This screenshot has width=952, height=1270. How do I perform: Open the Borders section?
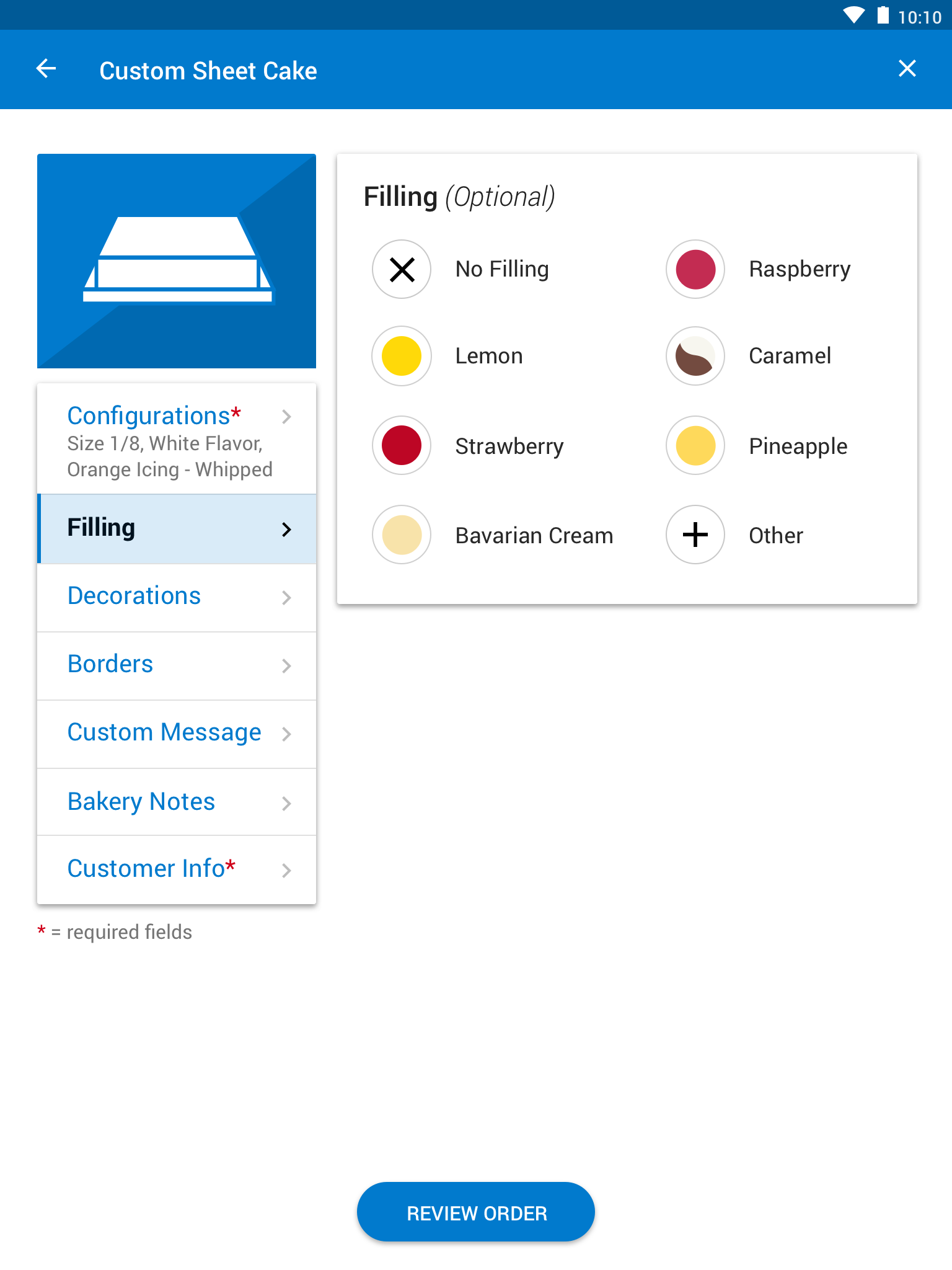(177, 666)
